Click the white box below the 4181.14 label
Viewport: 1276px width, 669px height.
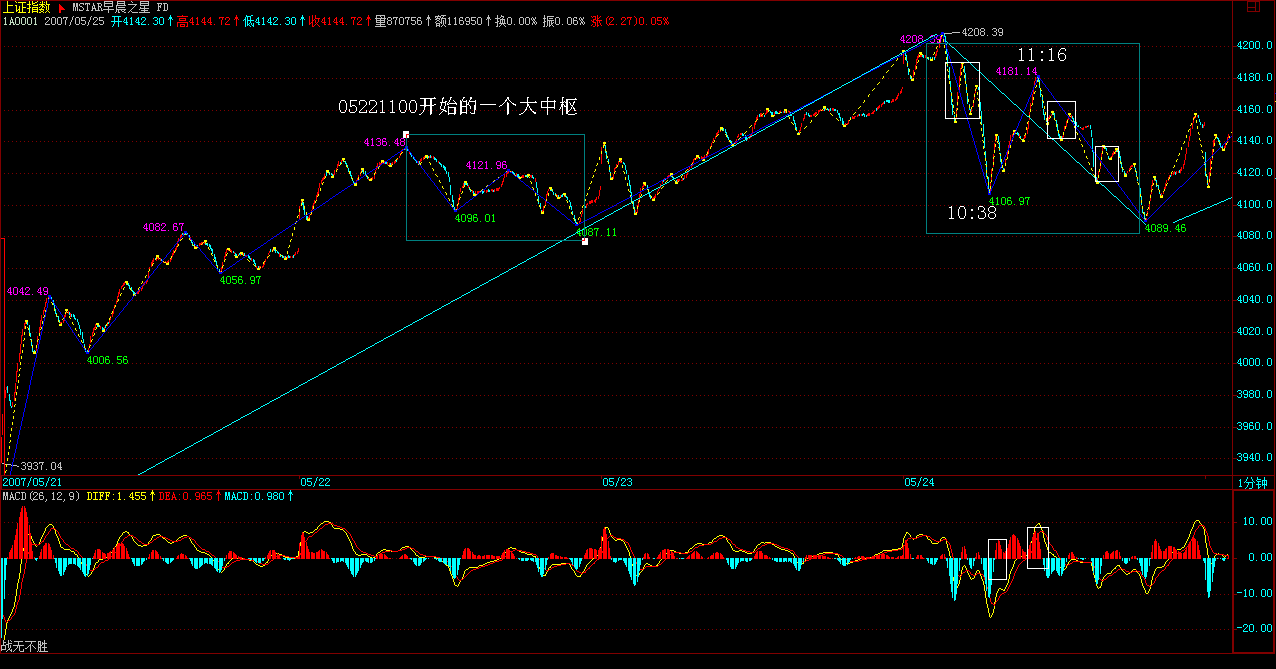coord(1061,120)
